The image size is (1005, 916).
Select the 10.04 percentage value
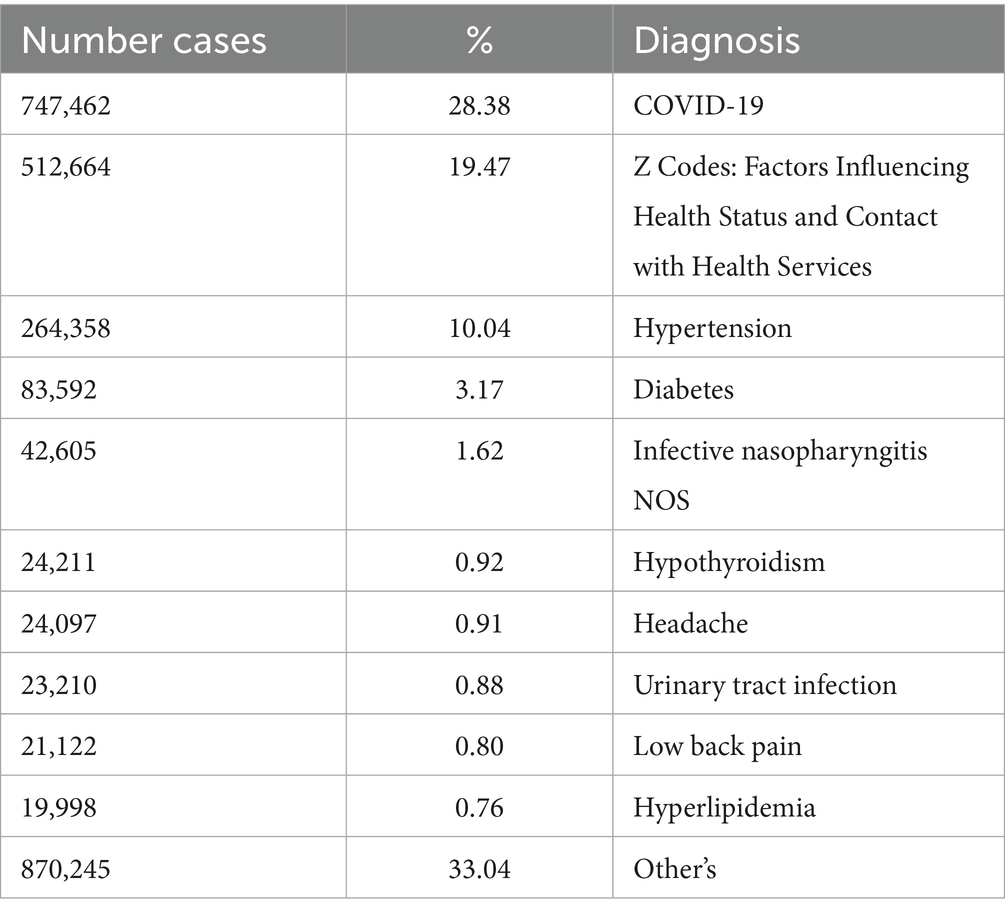479,328
